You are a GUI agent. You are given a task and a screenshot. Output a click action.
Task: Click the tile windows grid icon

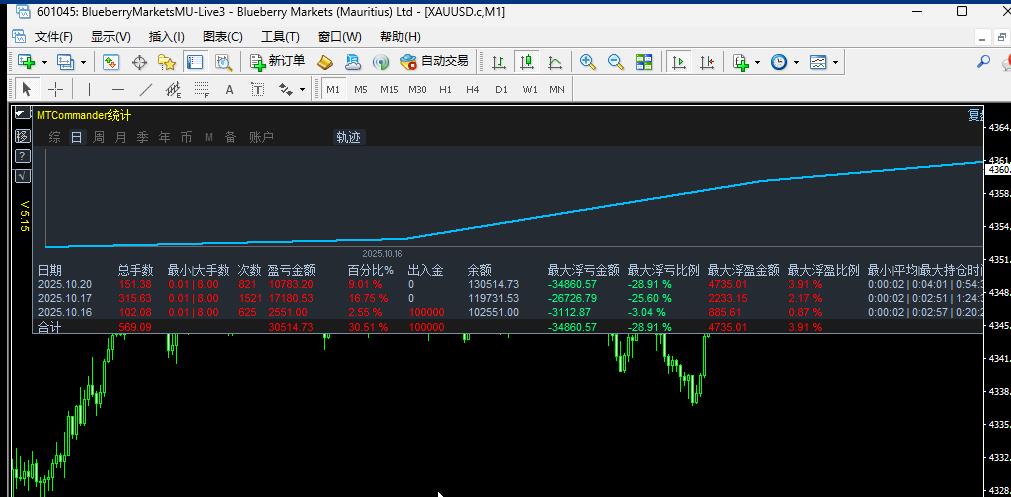[x=643, y=62]
